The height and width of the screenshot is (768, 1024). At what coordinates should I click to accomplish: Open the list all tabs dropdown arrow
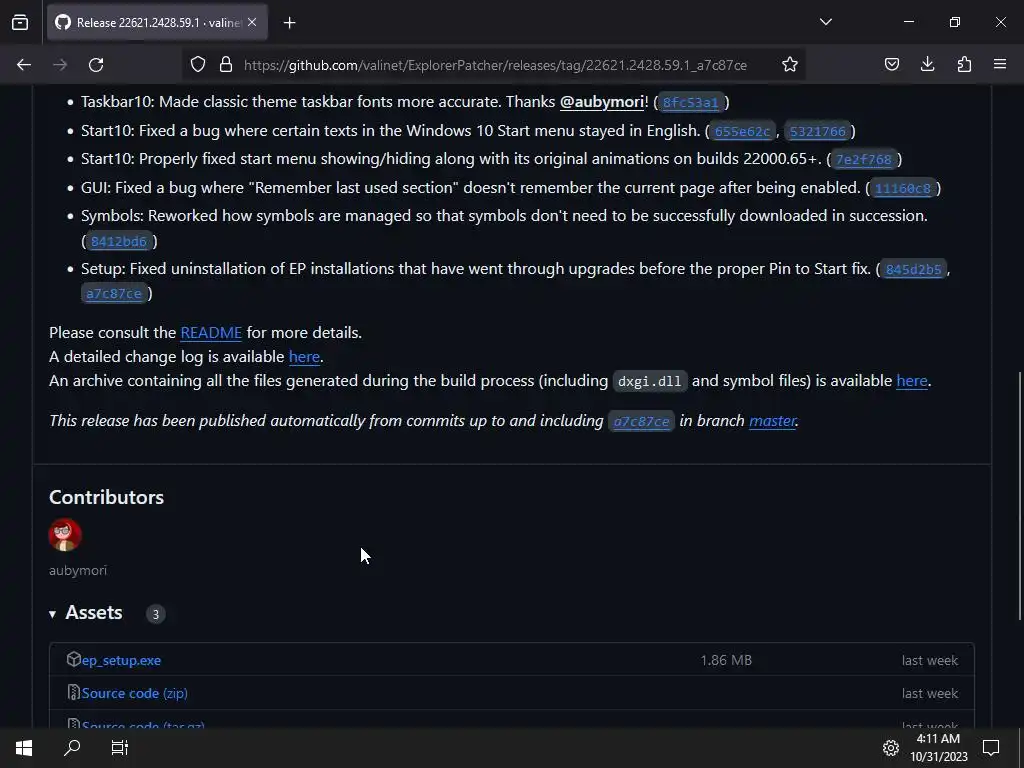825,22
